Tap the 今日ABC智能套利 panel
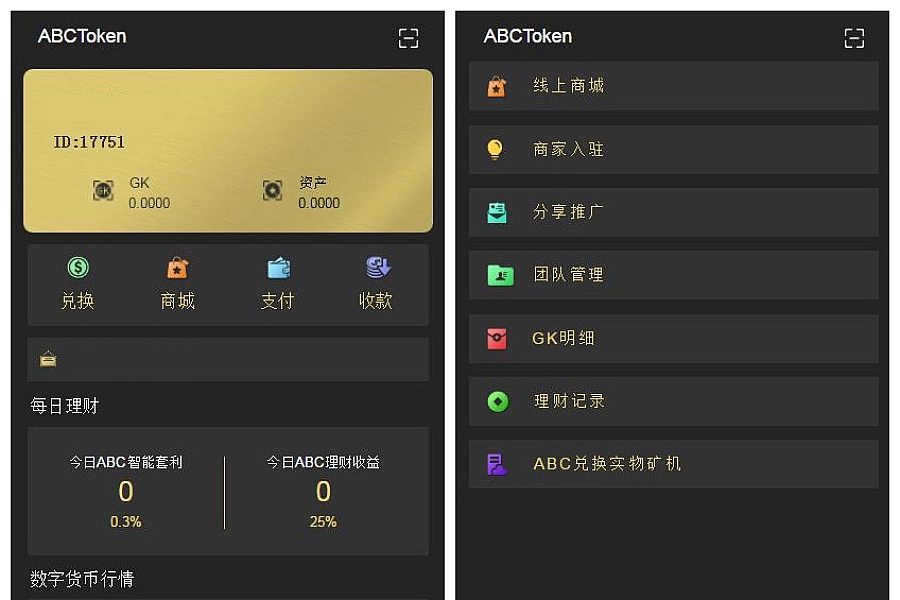The height and width of the screenshot is (600, 900). click(126, 491)
